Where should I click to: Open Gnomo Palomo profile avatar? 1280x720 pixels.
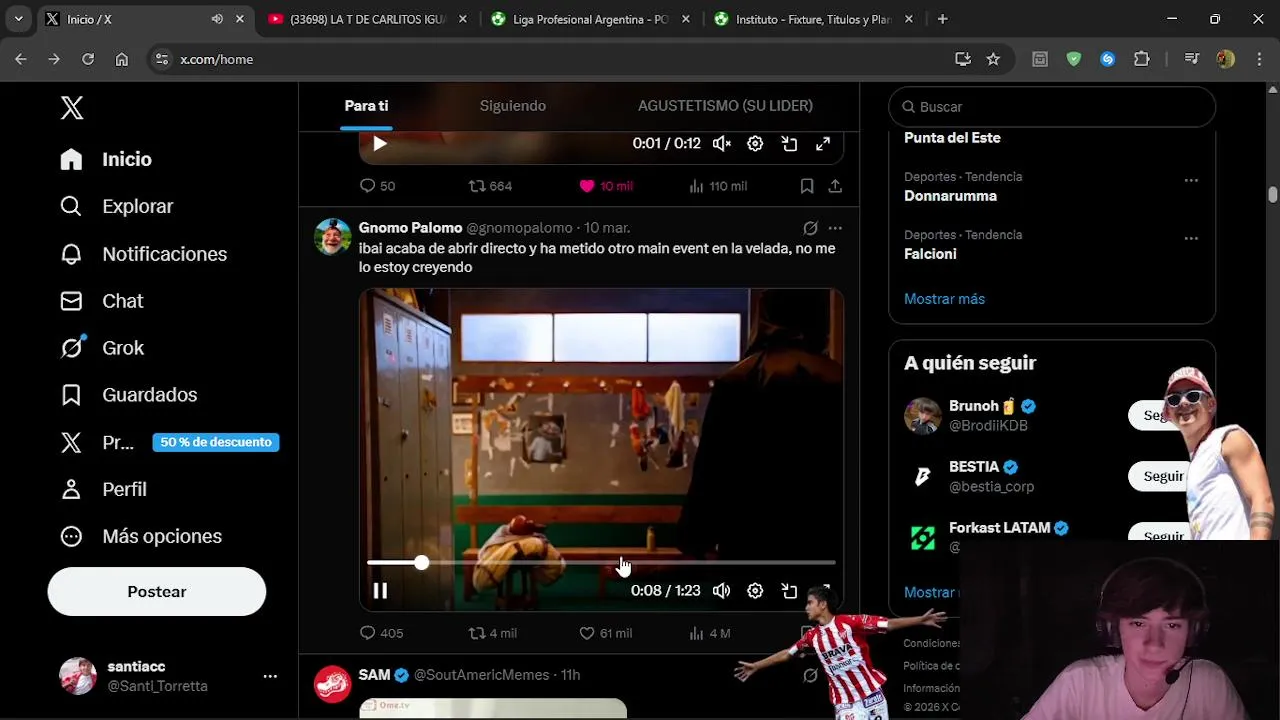(333, 237)
